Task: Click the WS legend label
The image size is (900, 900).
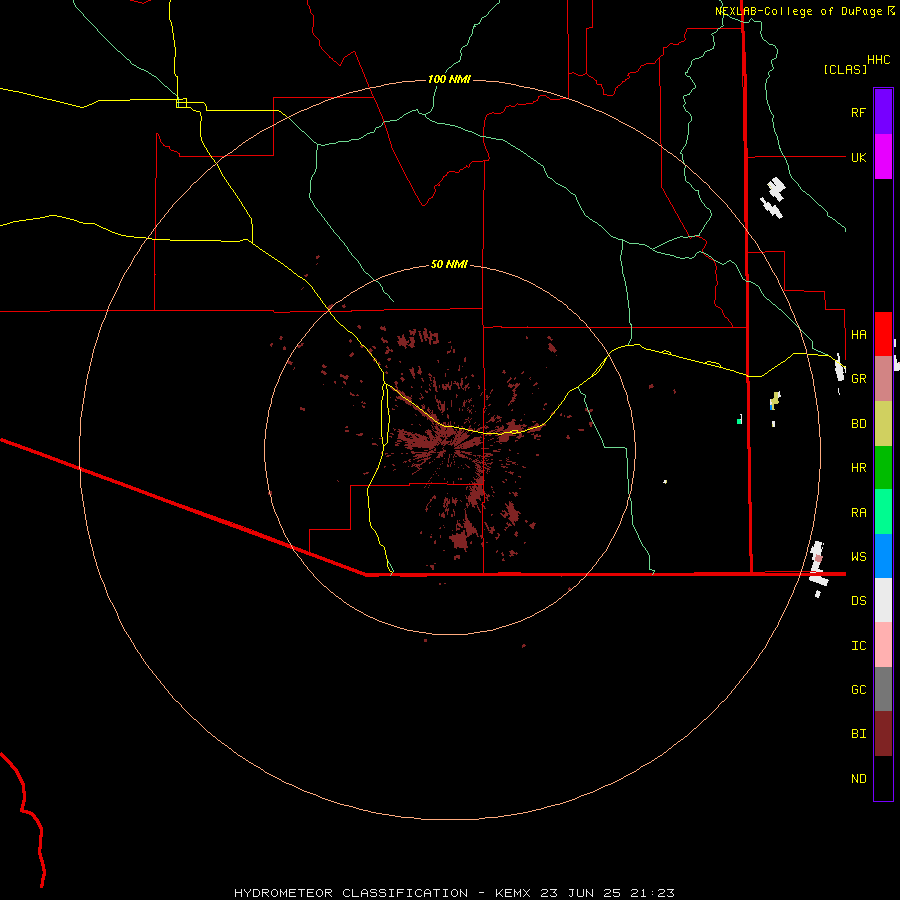Action: pyautogui.click(x=858, y=556)
